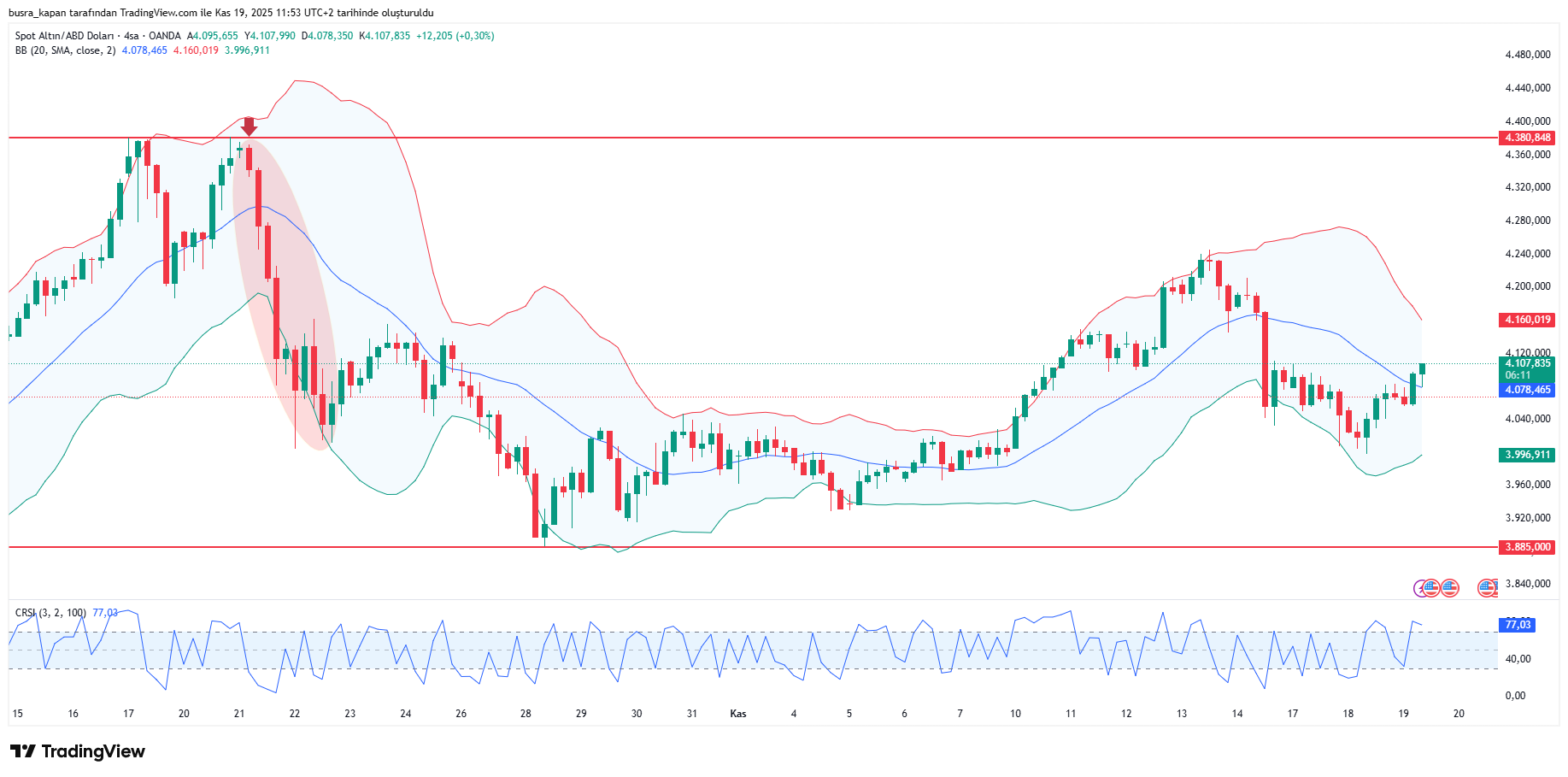Click the green 3.996,911 lower band label
This screenshot has width=1568, height=777.
[1527, 455]
